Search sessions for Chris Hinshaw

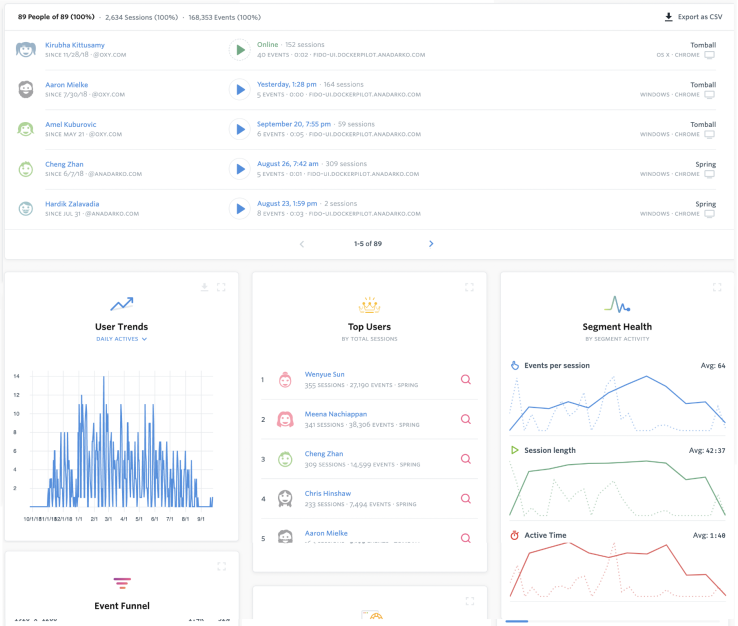point(465,498)
